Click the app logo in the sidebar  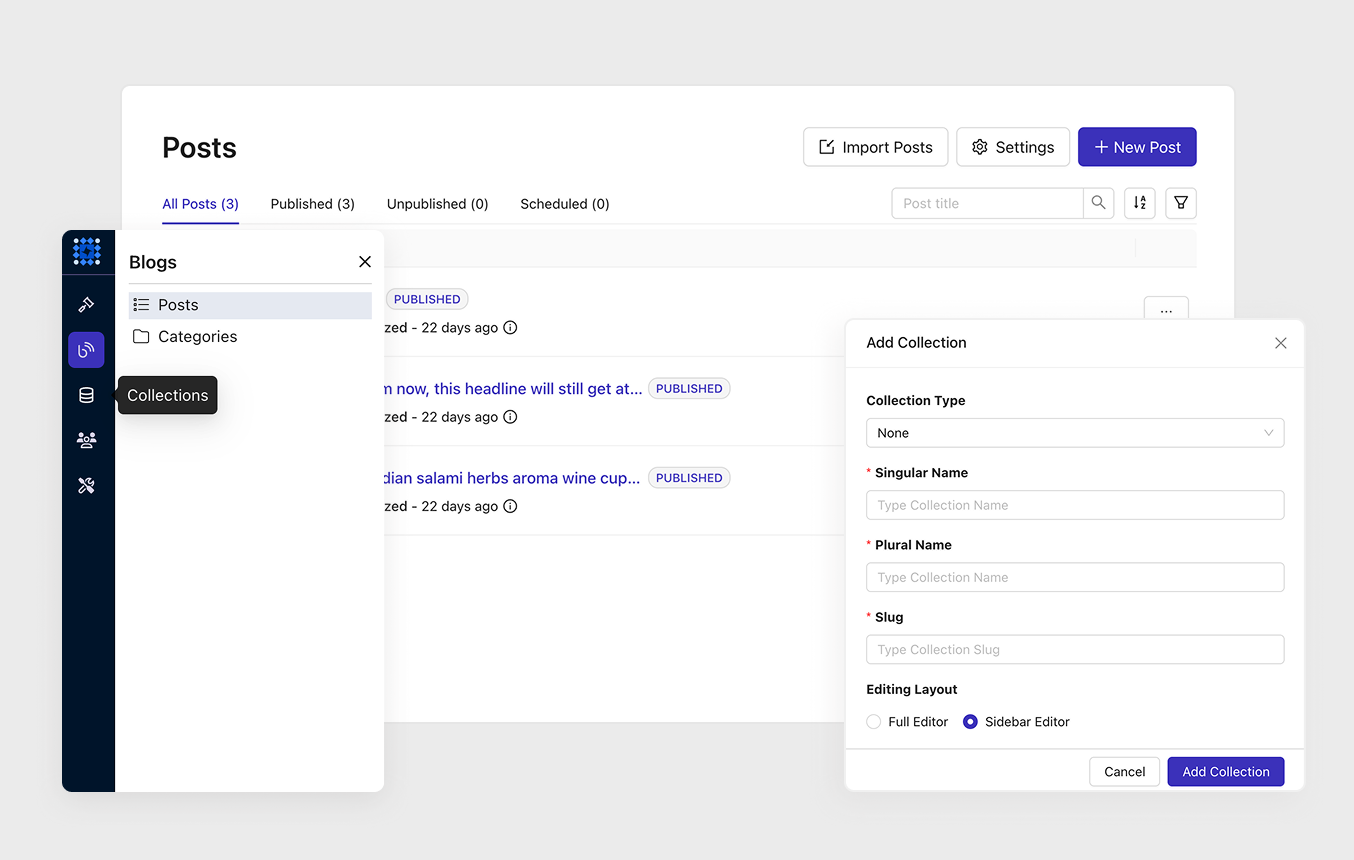click(87, 252)
